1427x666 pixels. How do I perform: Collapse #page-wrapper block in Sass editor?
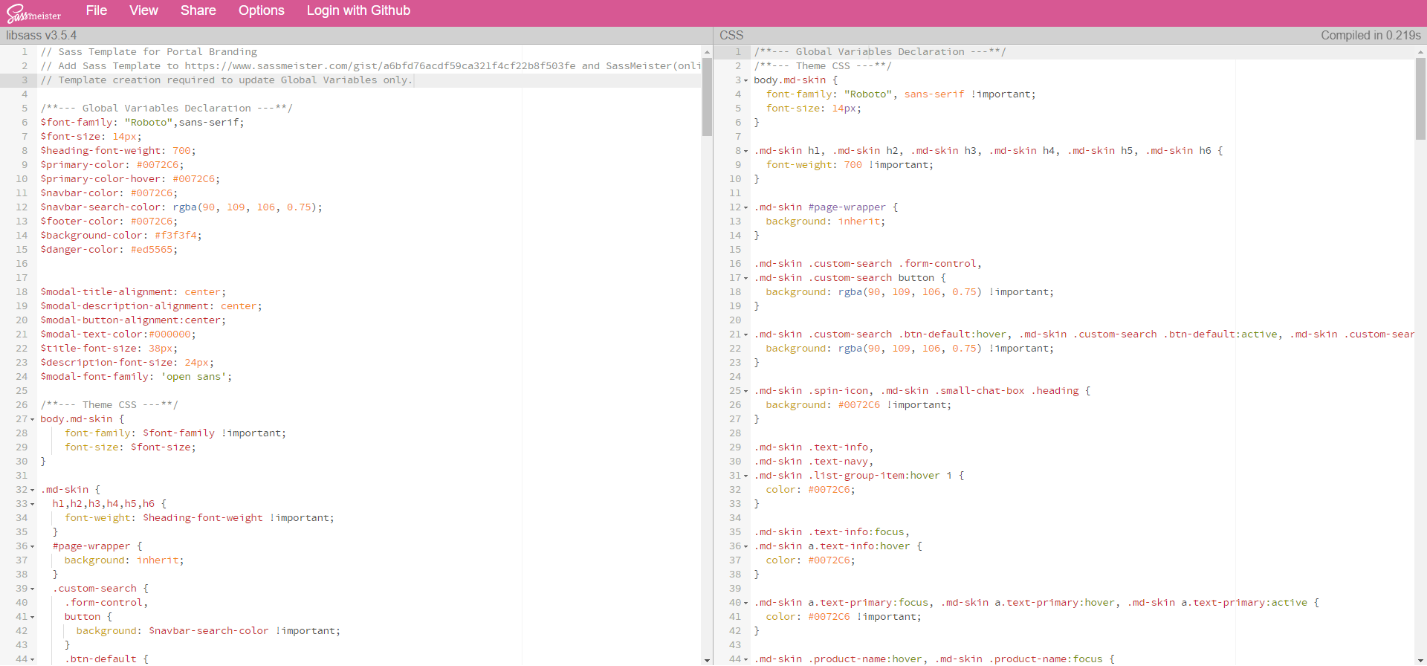33,546
